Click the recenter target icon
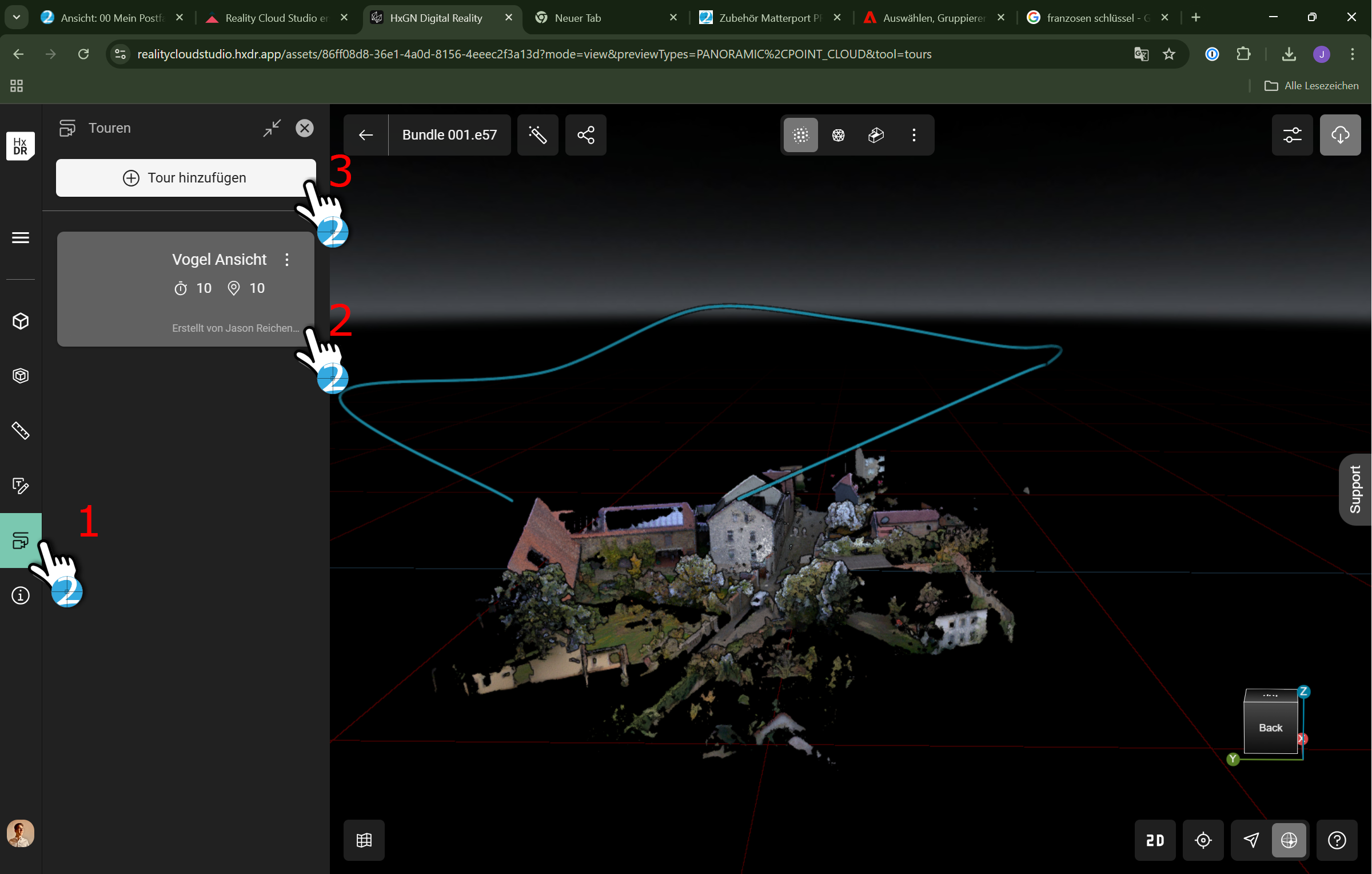This screenshot has height=874, width=1372. (x=1203, y=840)
